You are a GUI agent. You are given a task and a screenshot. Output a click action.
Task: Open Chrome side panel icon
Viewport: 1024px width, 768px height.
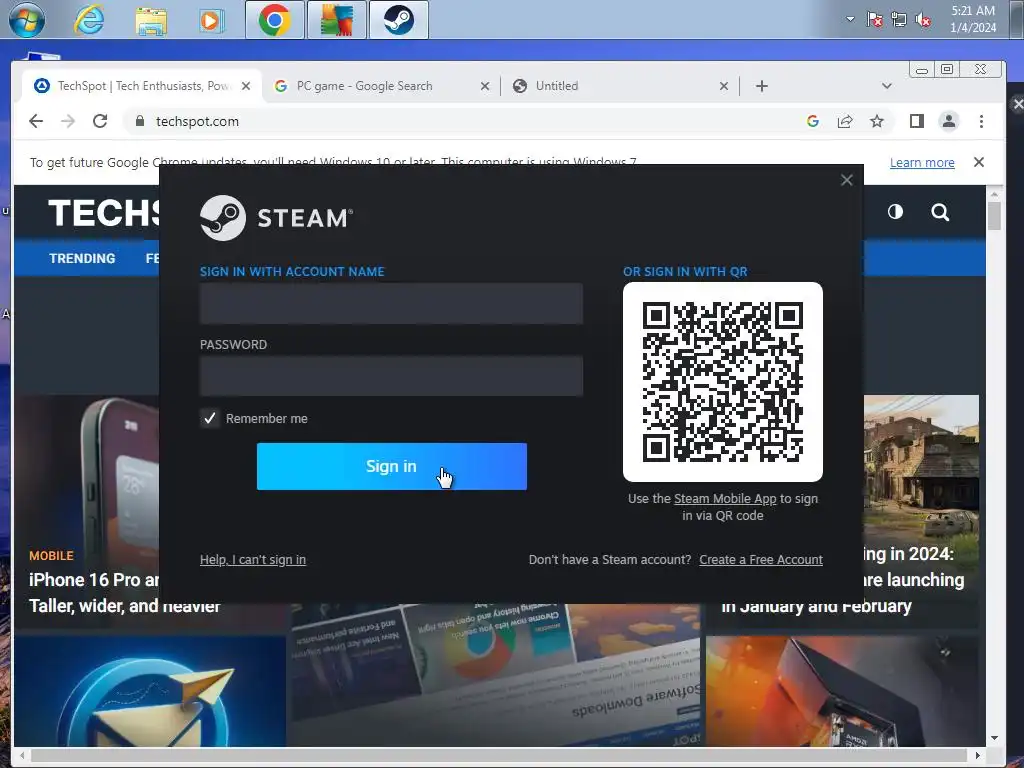click(x=917, y=121)
